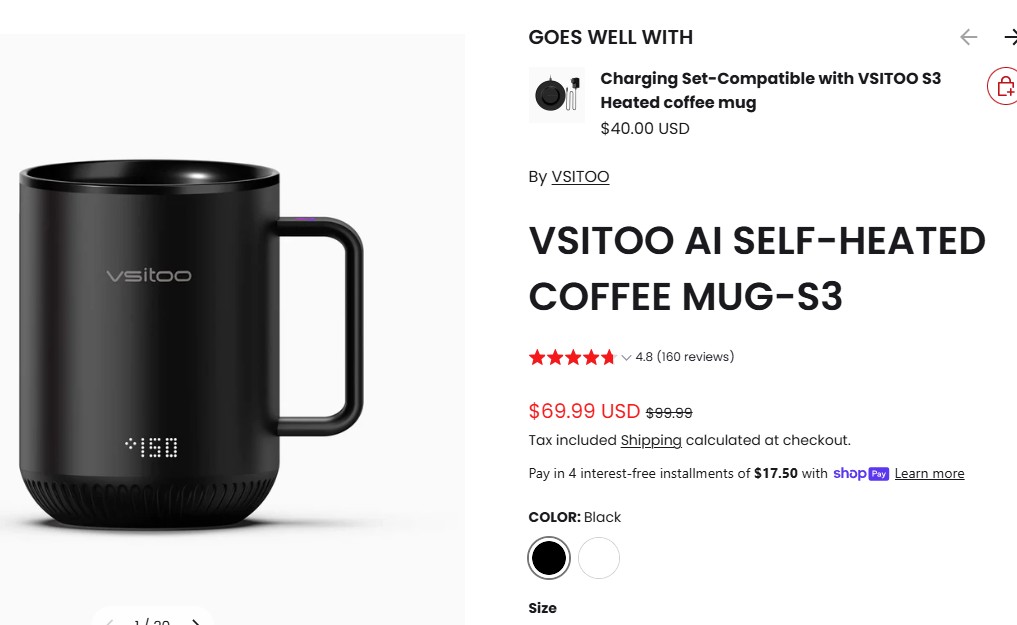Open the Charging Set thumbnail image
1017x625 pixels.
coord(557,95)
